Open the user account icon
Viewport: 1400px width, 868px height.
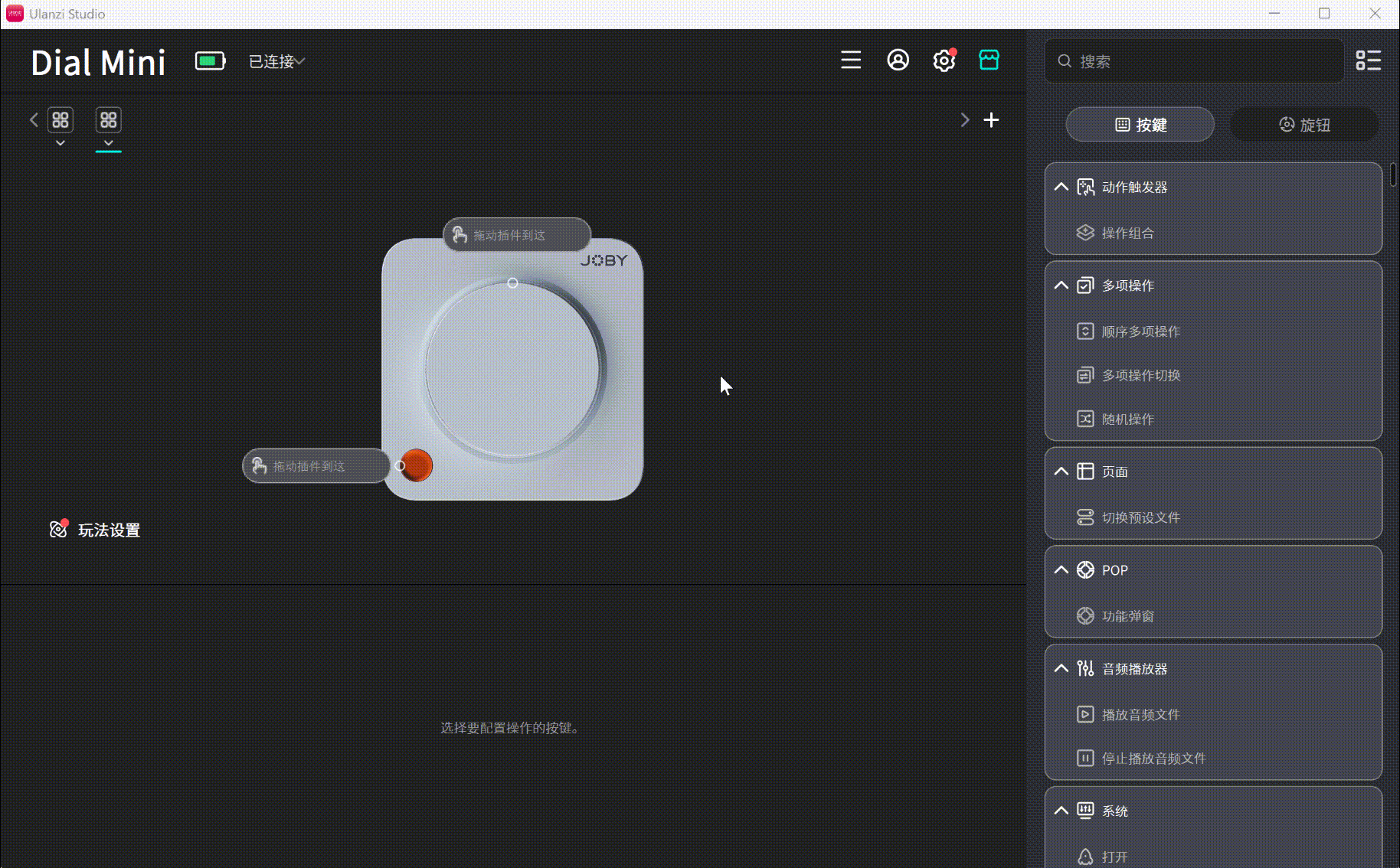[898, 60]
